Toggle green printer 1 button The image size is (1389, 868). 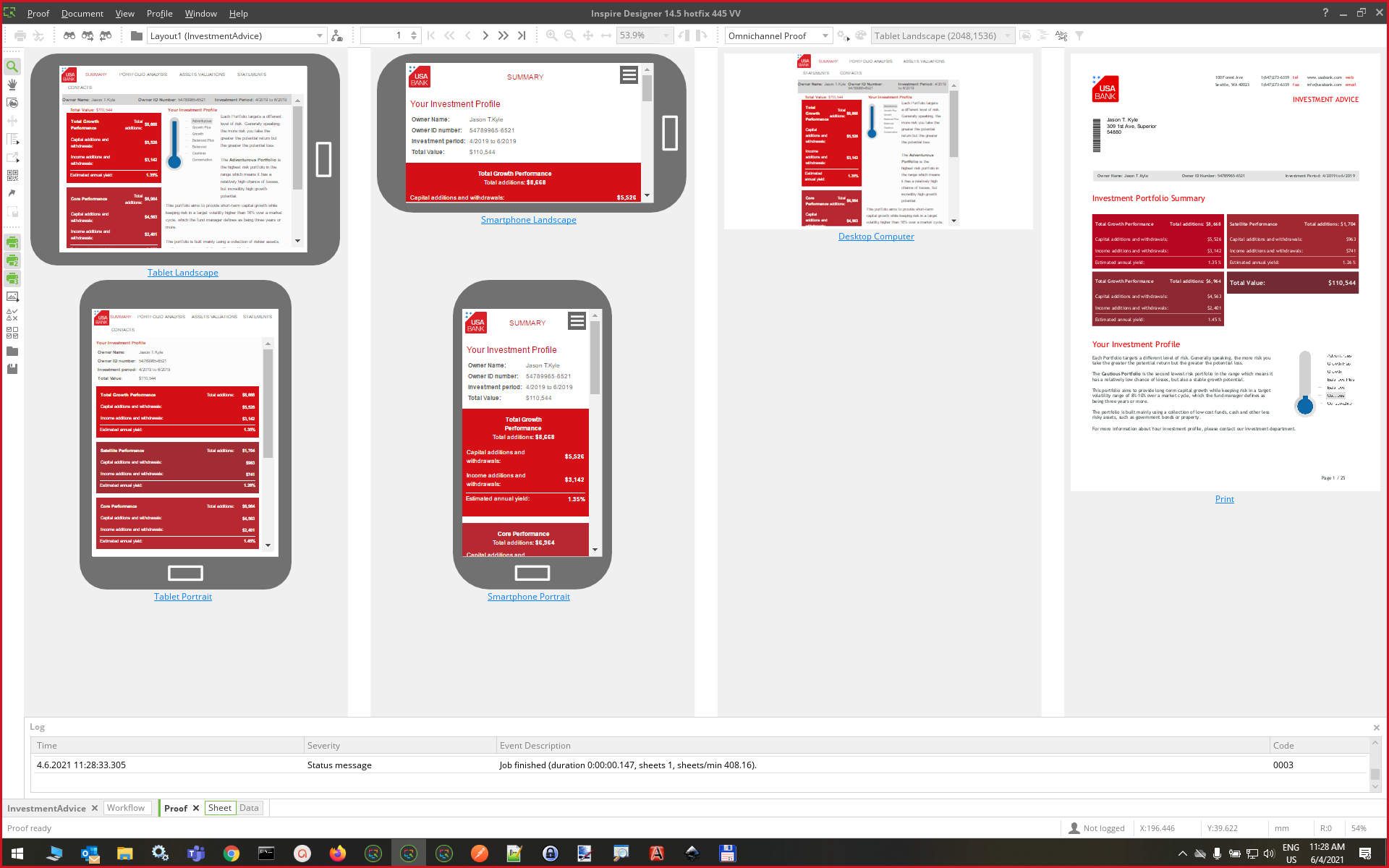point(12,242)
